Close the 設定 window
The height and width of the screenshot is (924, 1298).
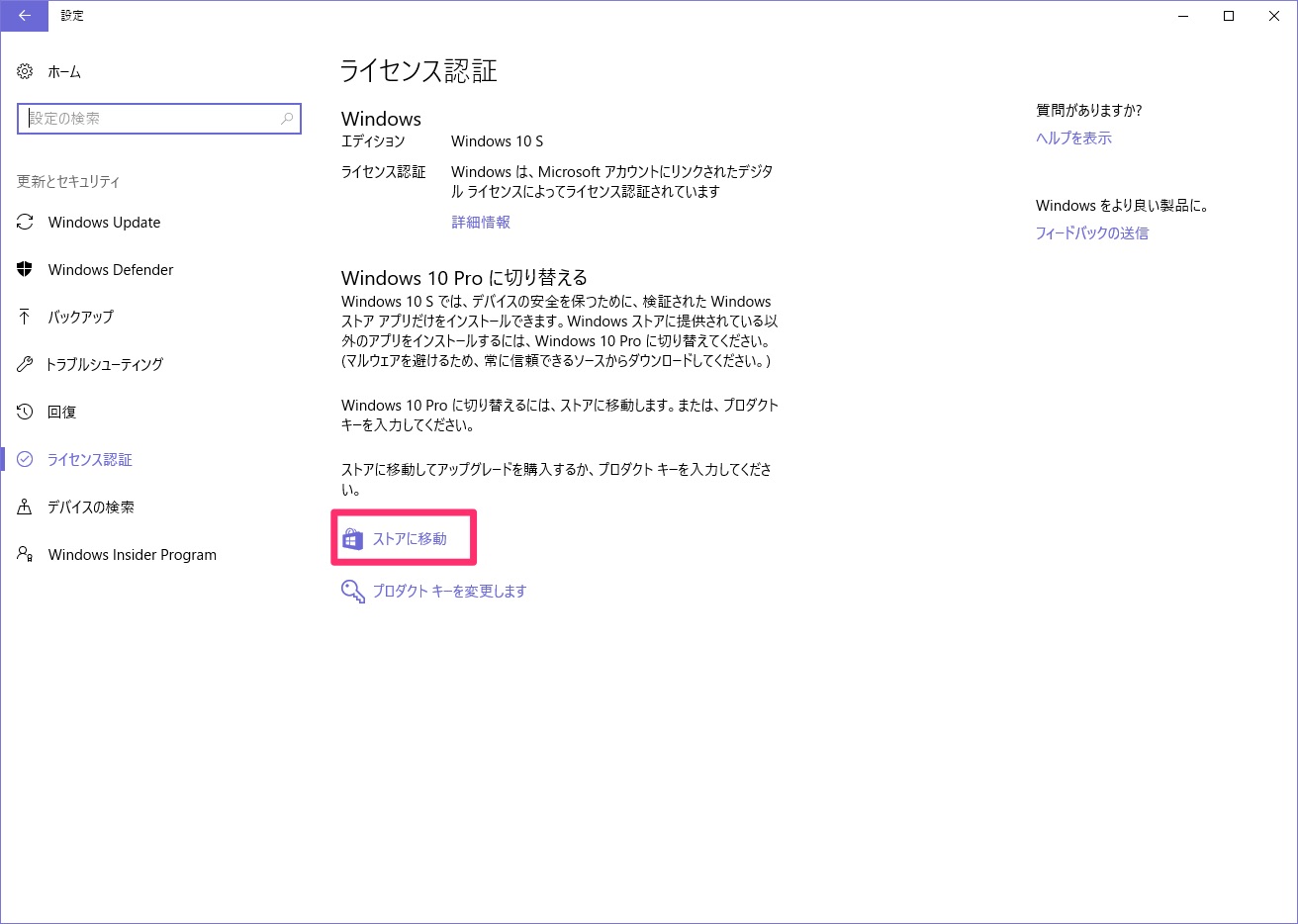(x=1274, y=16)
